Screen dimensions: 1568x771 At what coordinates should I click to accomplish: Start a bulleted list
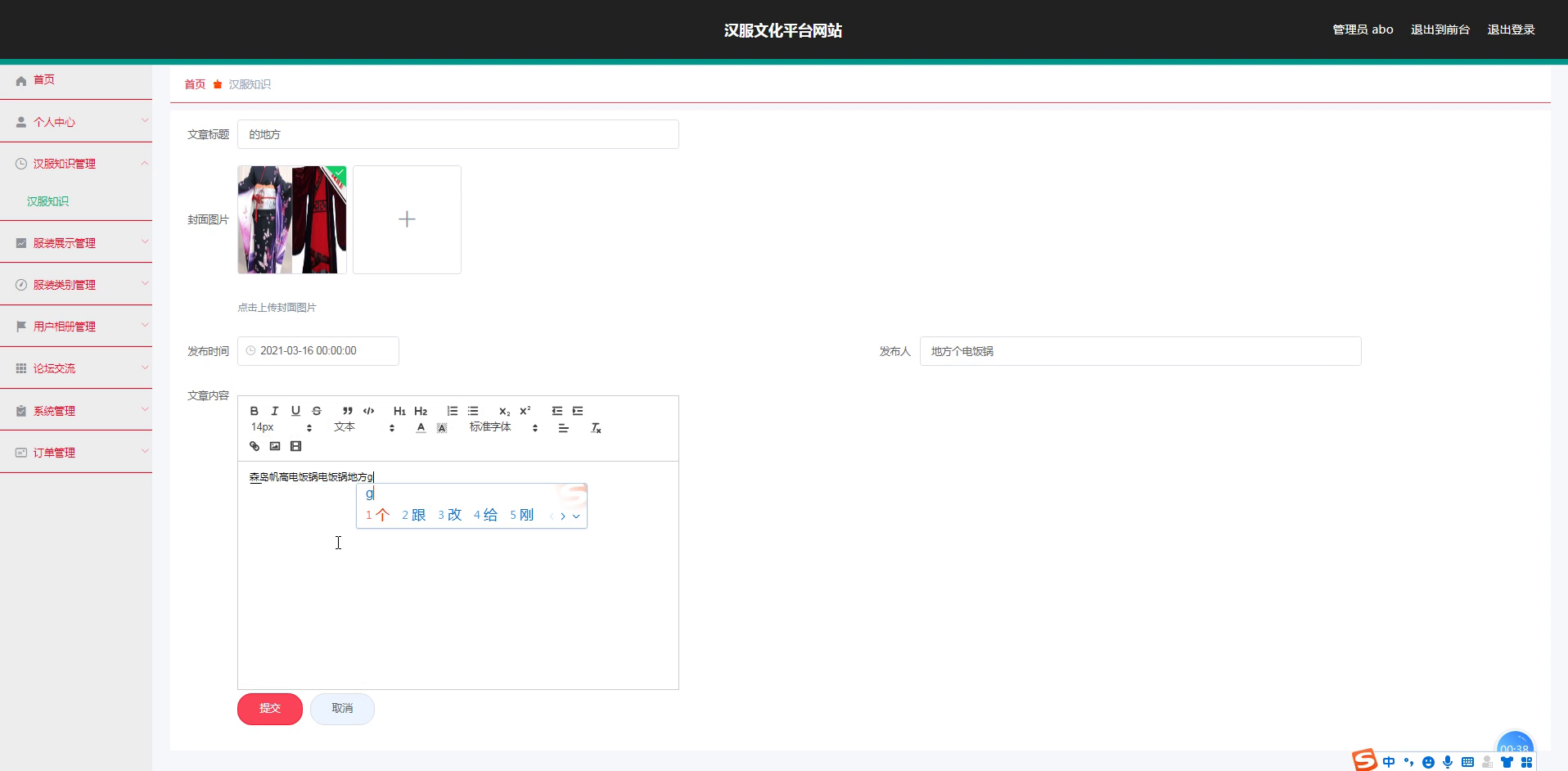[x=473, y=411]
